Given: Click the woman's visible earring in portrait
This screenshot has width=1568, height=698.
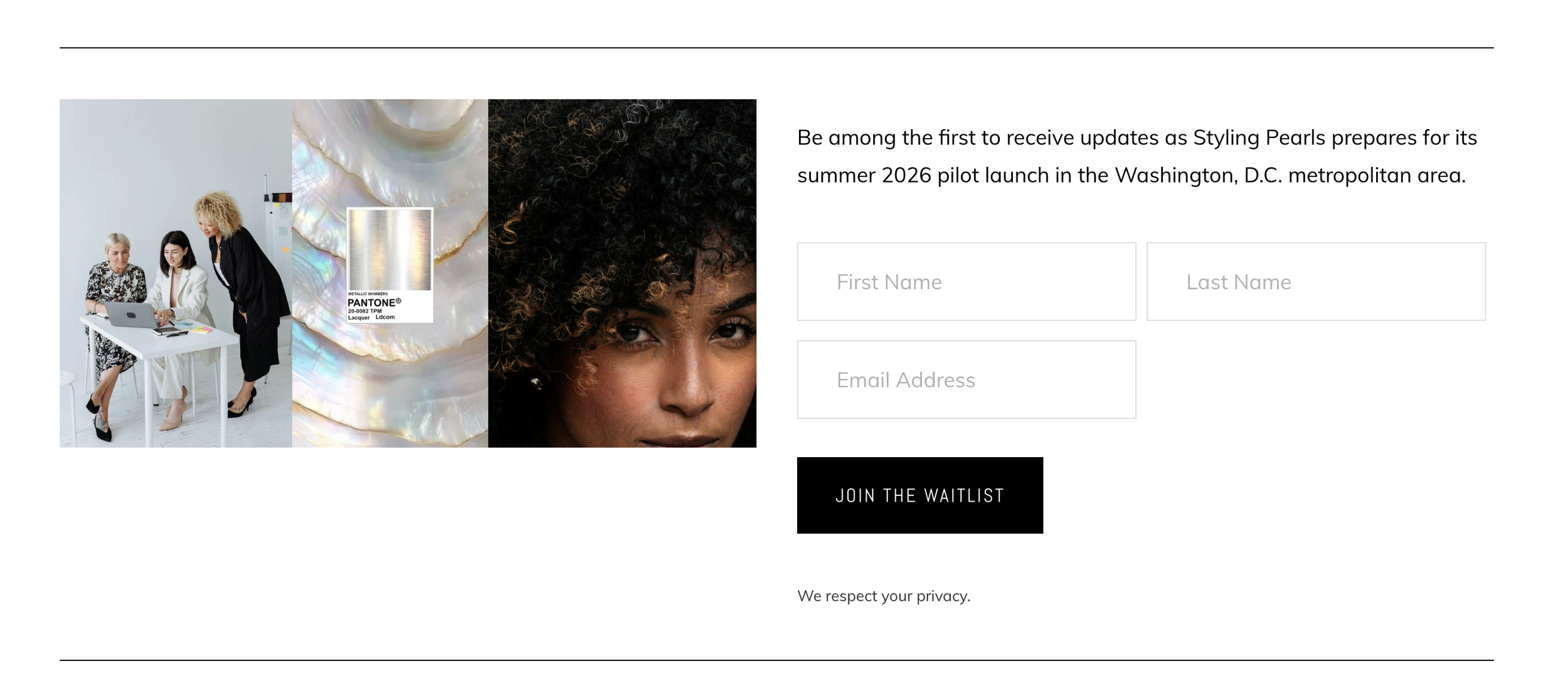Looking at the screenshot, I should click(x=536, y=383).
